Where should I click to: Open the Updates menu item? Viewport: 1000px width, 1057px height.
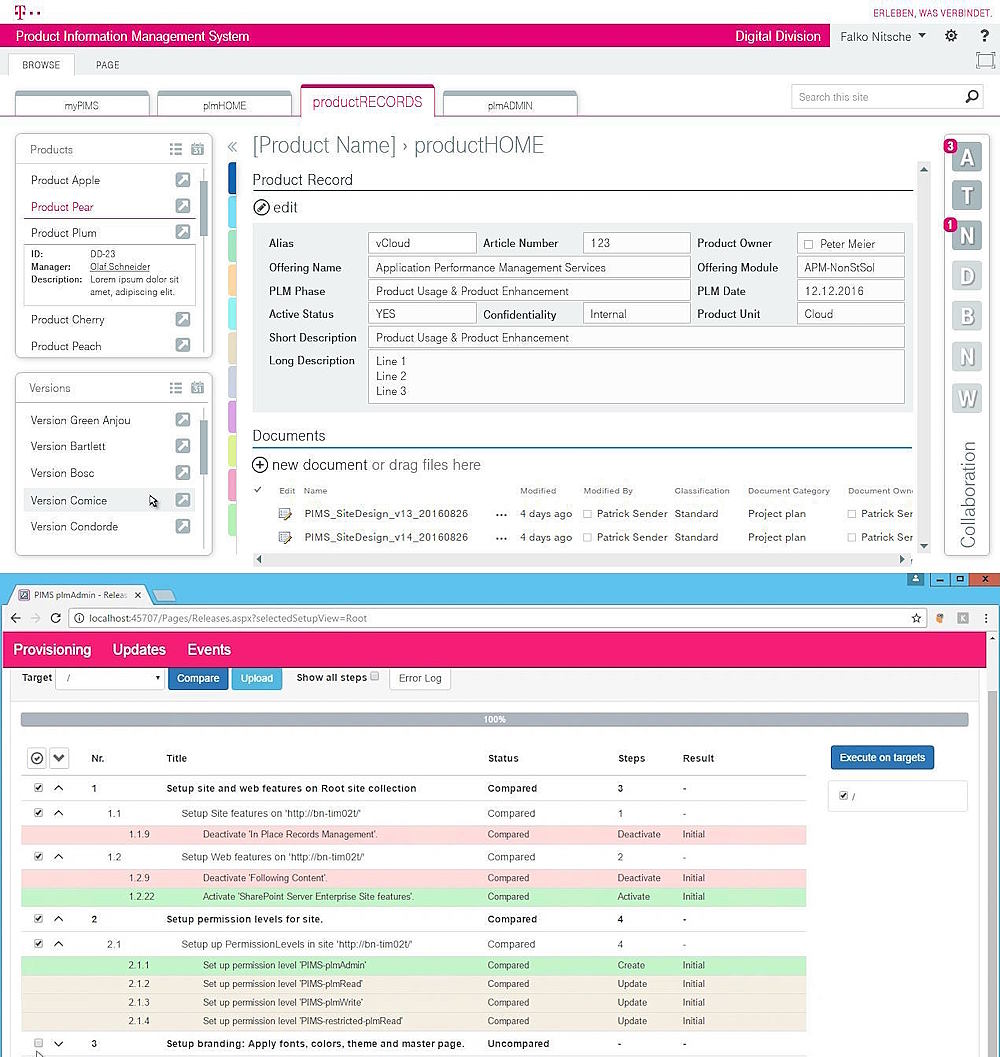[x=139, y=649]
